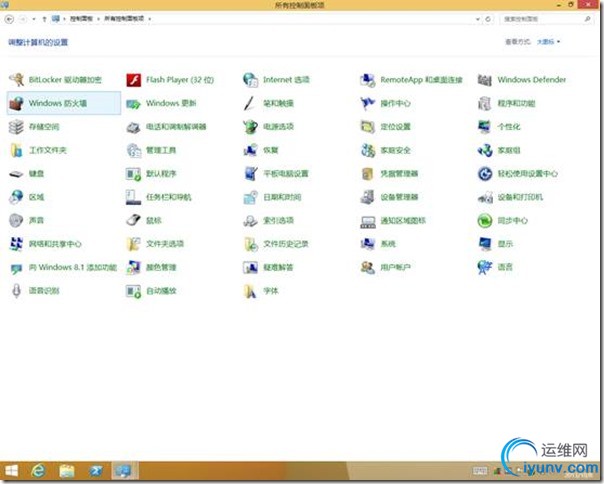Click the Control Panel (控制面板) breadcrumb
Image resolution: width=604 pixels, height=484 pixels.
point(81,18)
